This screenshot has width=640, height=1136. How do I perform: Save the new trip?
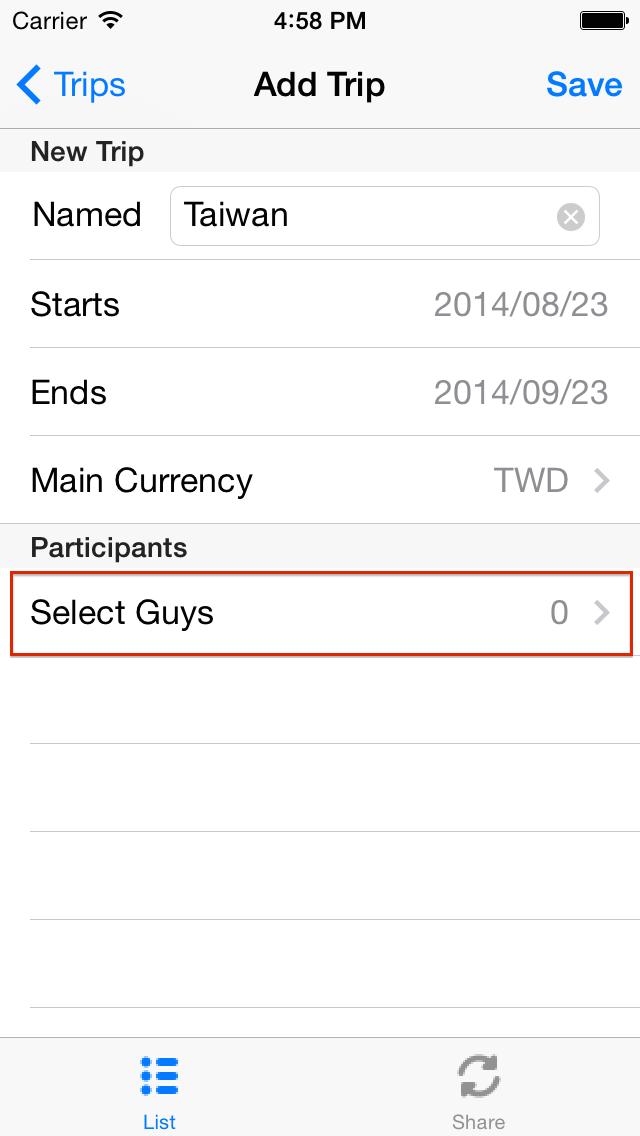pos(584,85)
